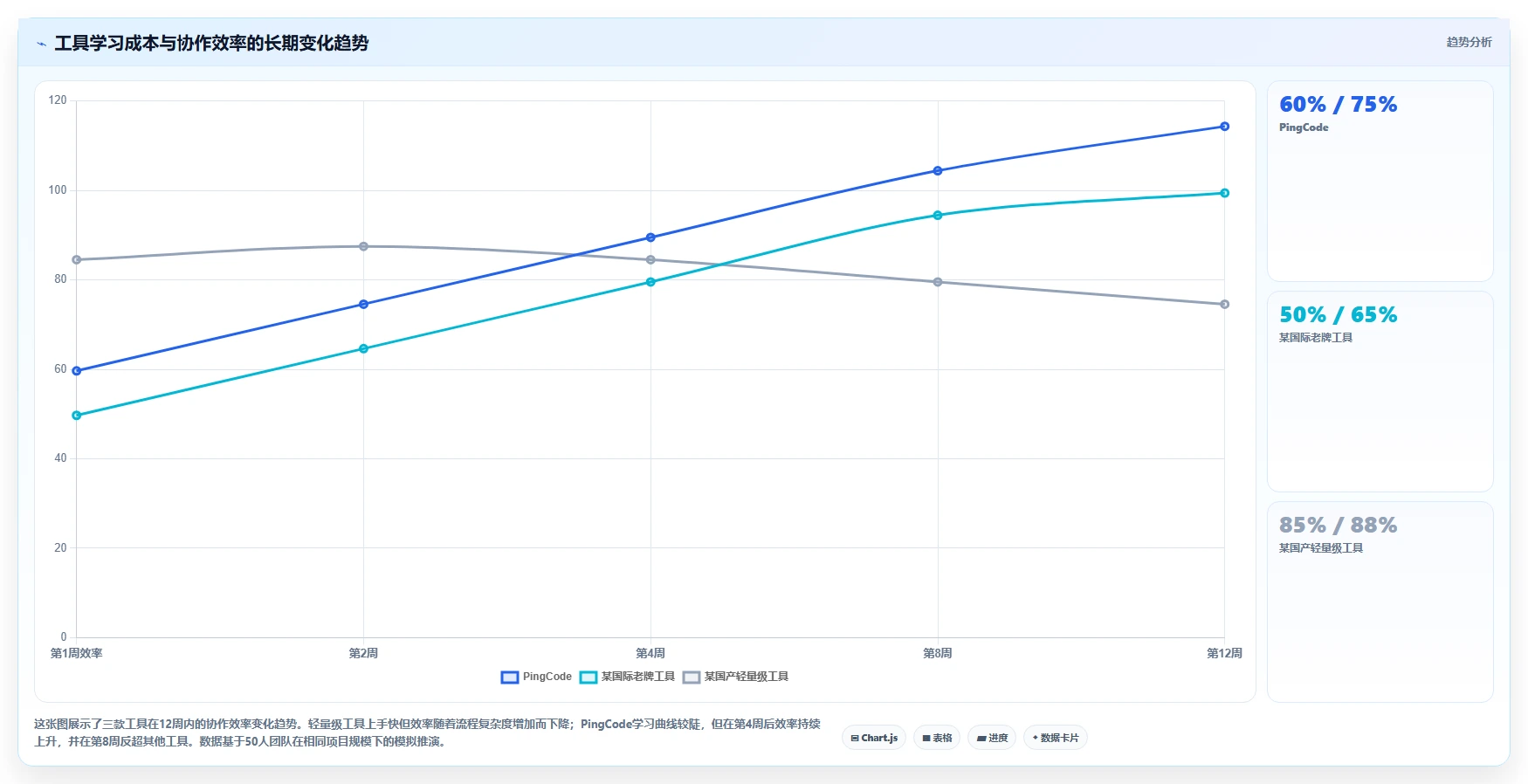Click PingCode label in first stat card
The image size is (1528, 784).
[x=1304, y=127]
